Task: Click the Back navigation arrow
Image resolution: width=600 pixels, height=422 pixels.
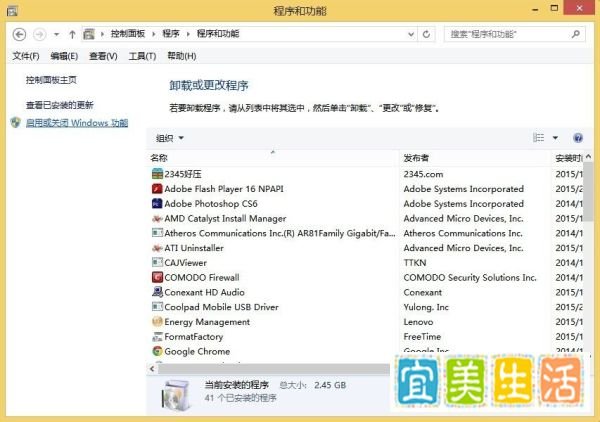Action: click(x=20, y=34)
